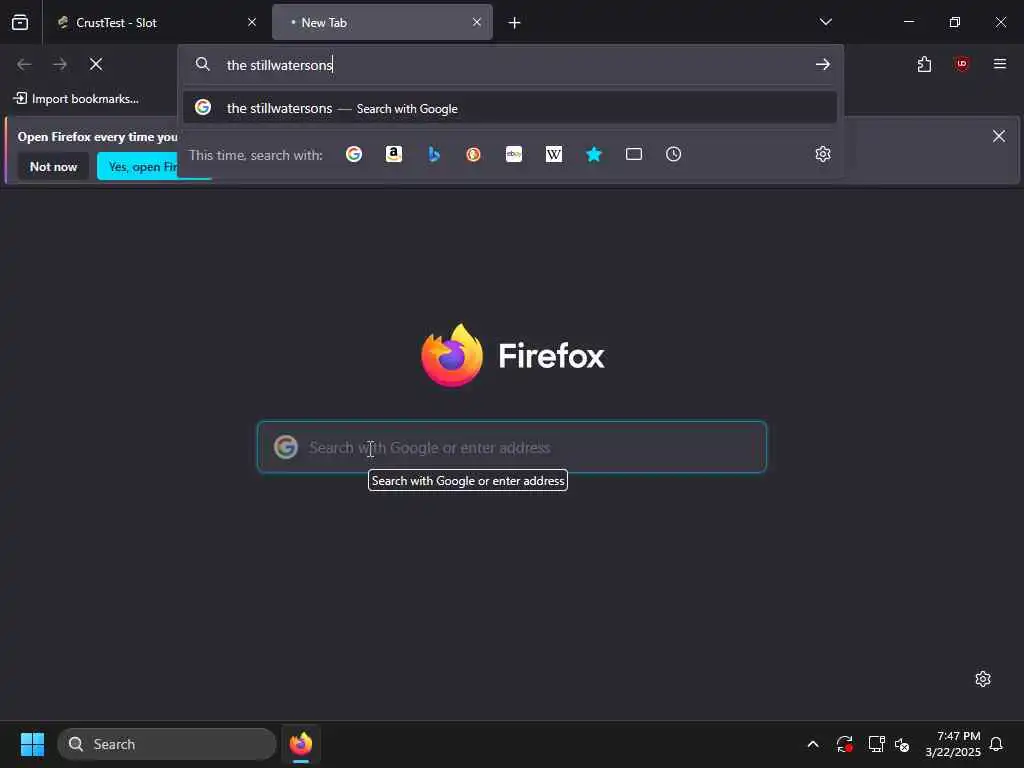Open the Windows Start menu

[x=32, y=744]
